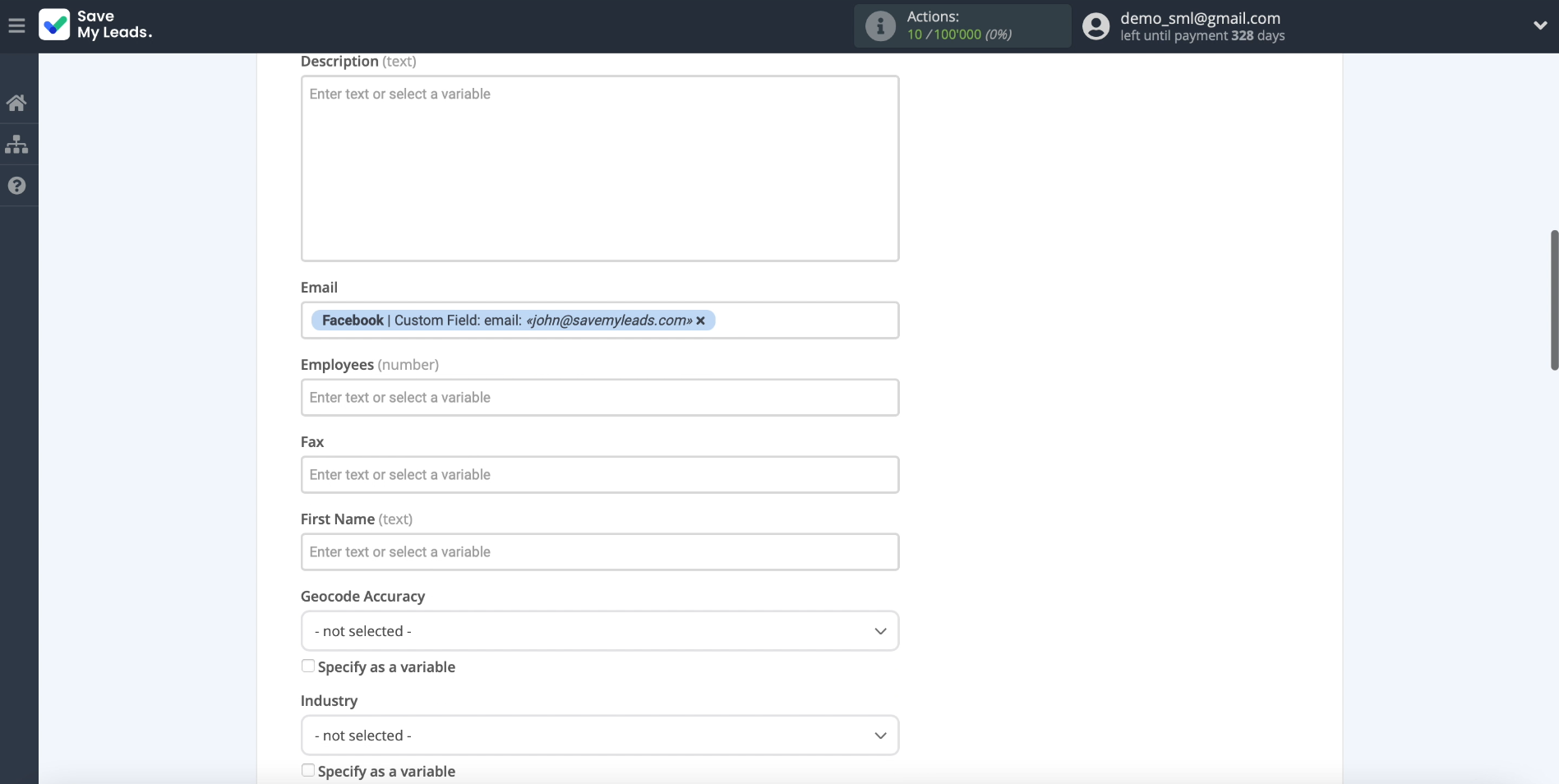Click the page vertical scrollbar
Image resolution: width=1559 pixels, height=784 pixels.
coord(1553,300)
